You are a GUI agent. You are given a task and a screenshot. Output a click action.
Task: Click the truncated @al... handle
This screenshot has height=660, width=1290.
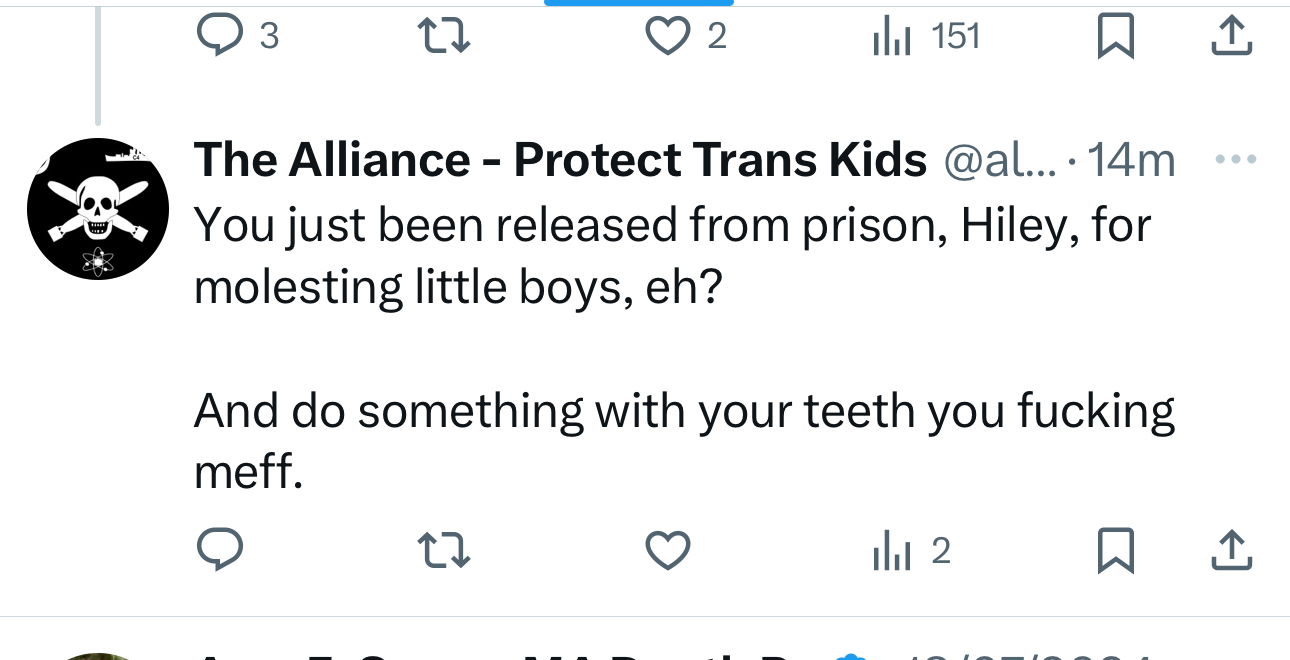(999, 160)
